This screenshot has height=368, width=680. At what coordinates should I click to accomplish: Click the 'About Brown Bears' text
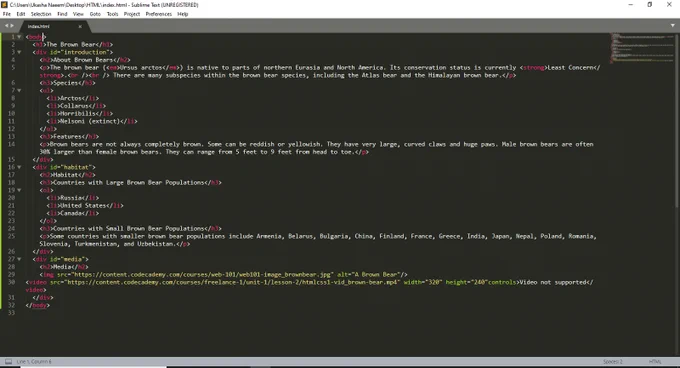pyautogui.click(x=82, y=60)
